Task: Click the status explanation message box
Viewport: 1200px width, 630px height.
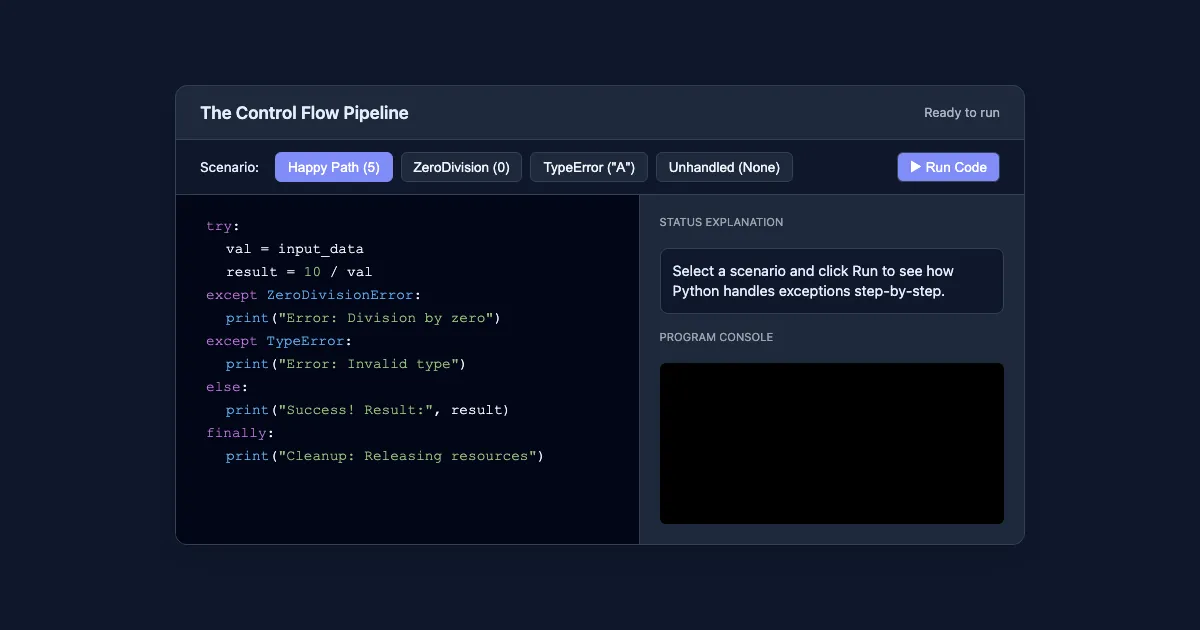Action: tap(831, 281)
